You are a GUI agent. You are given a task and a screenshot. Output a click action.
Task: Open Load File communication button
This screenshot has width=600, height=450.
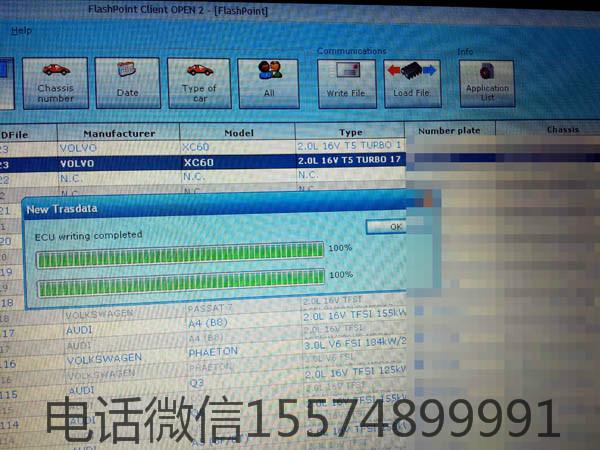click(x=412, y=84)
